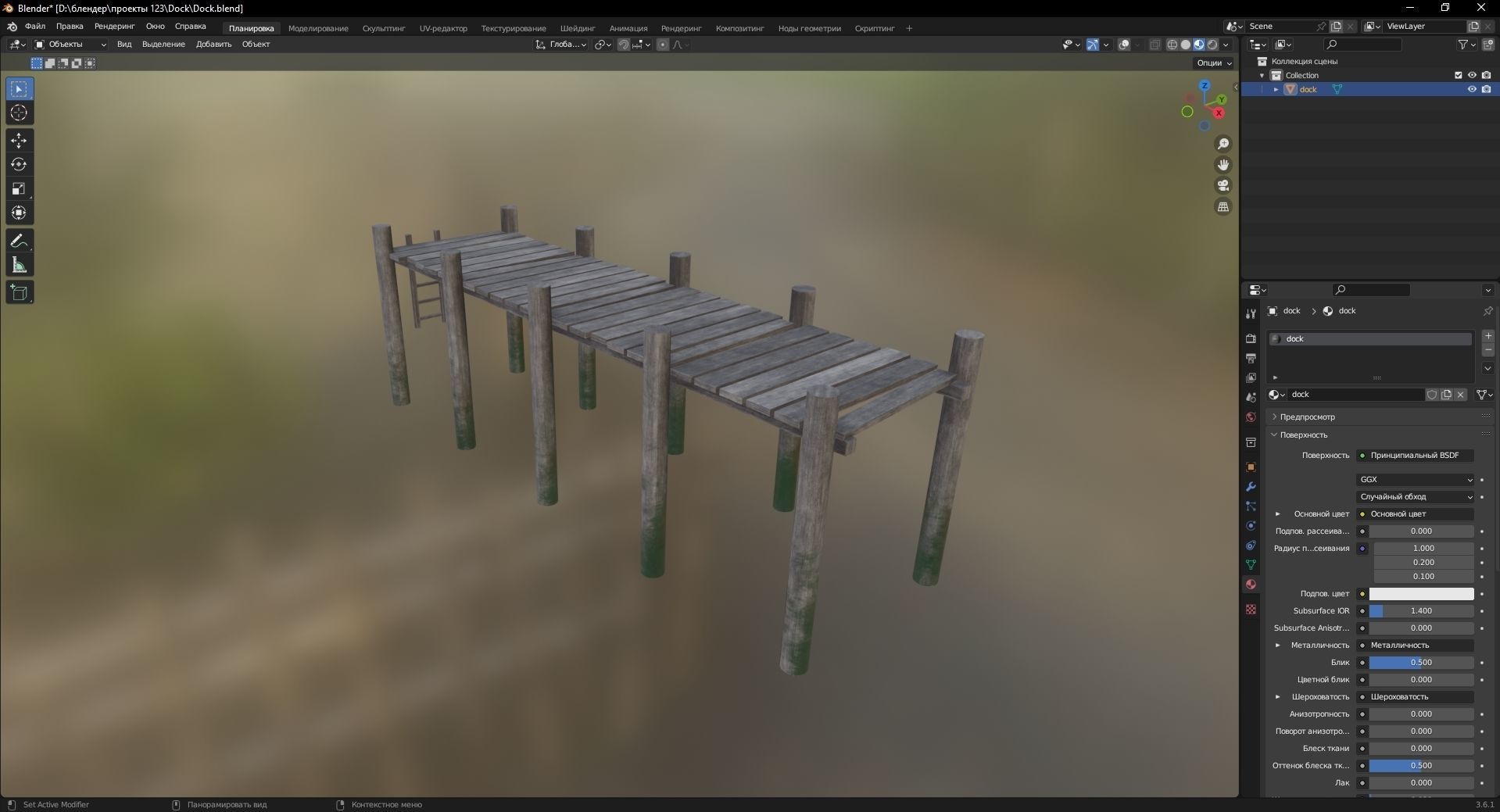Click the zoom view magnifier icon
This screenshot has width=1500, height=812.
[x=1223, y=144]
